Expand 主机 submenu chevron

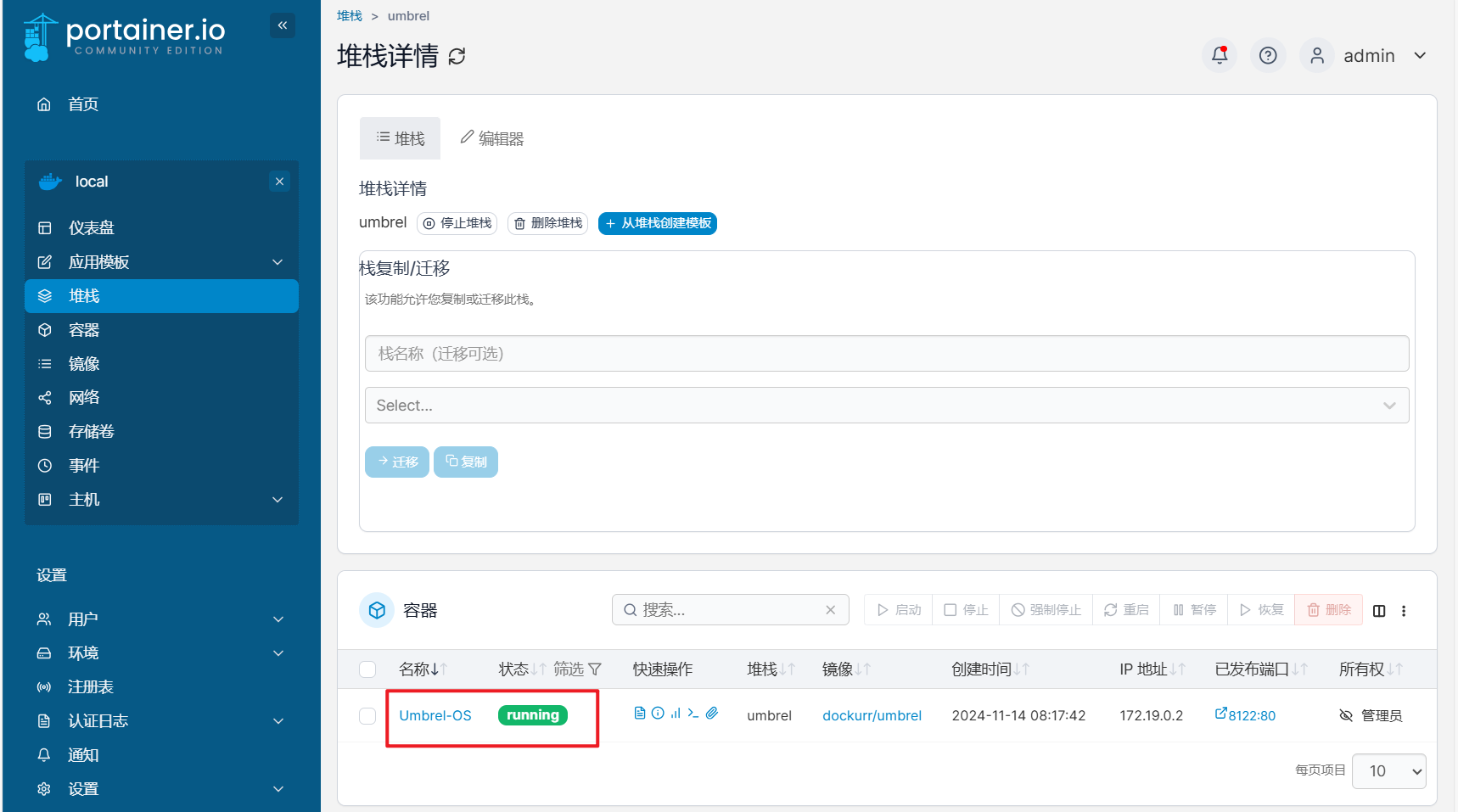coord(278,500)
